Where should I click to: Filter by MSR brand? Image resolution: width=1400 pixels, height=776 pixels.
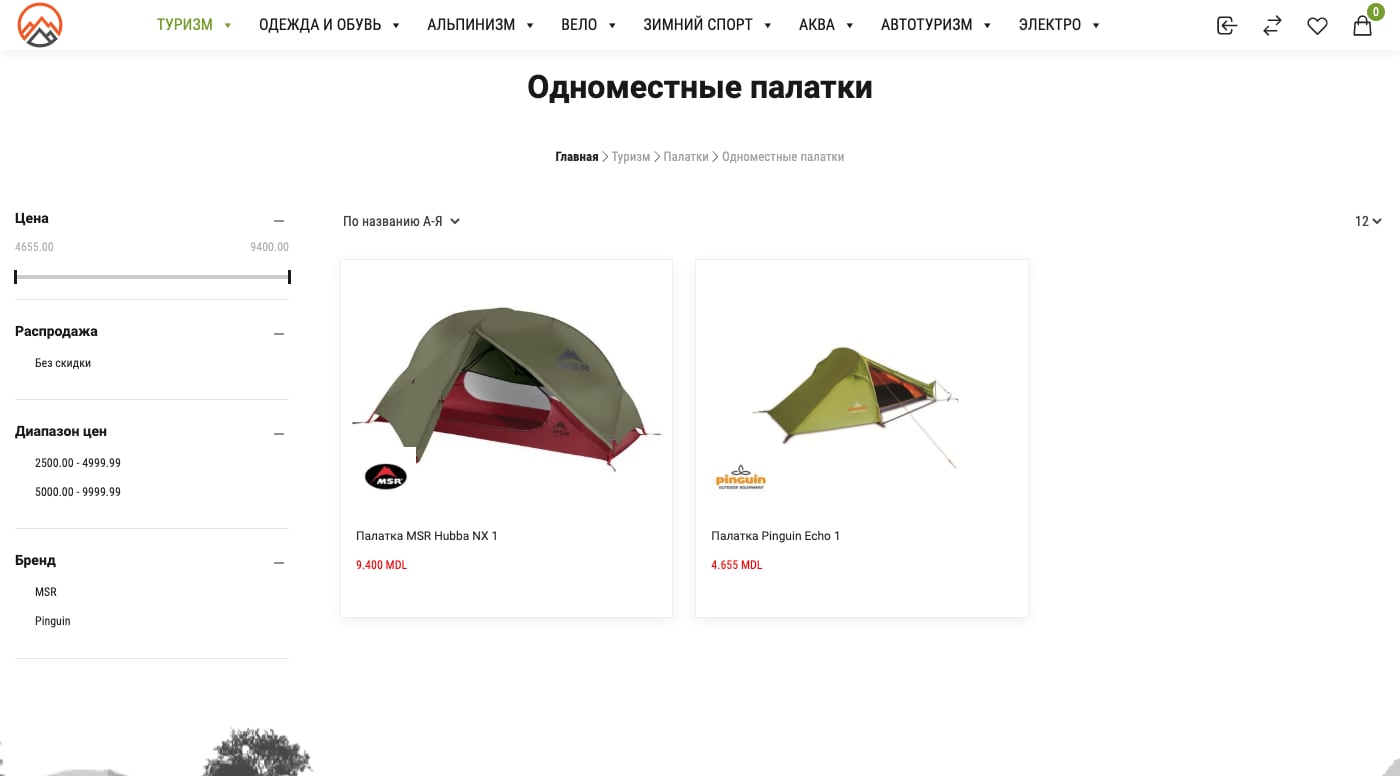click(46, 592)
